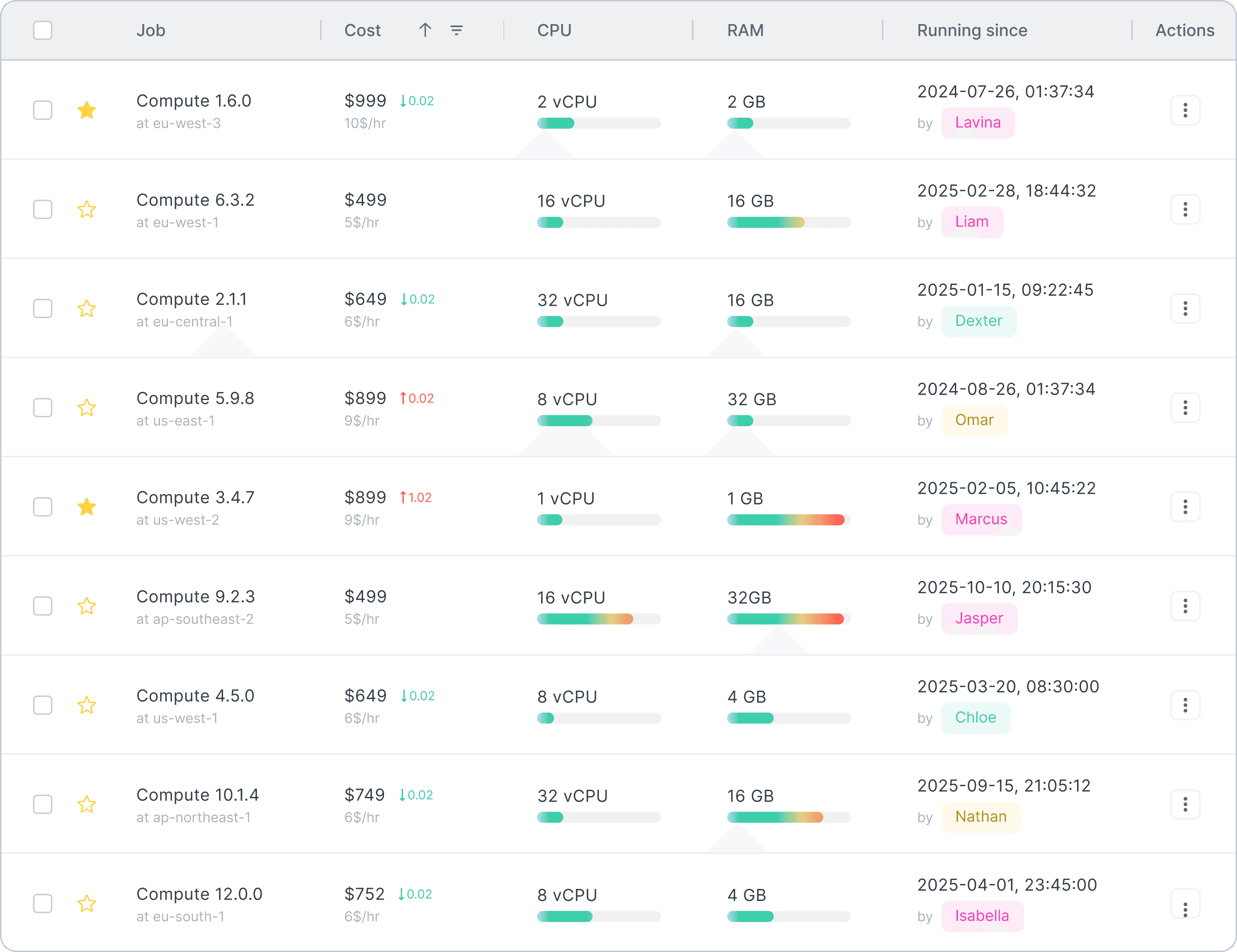The width and height of the screenshot is (1237, 952).
Task: Click the Job column header
Action: pyautogui.click(x=151, y=30)
